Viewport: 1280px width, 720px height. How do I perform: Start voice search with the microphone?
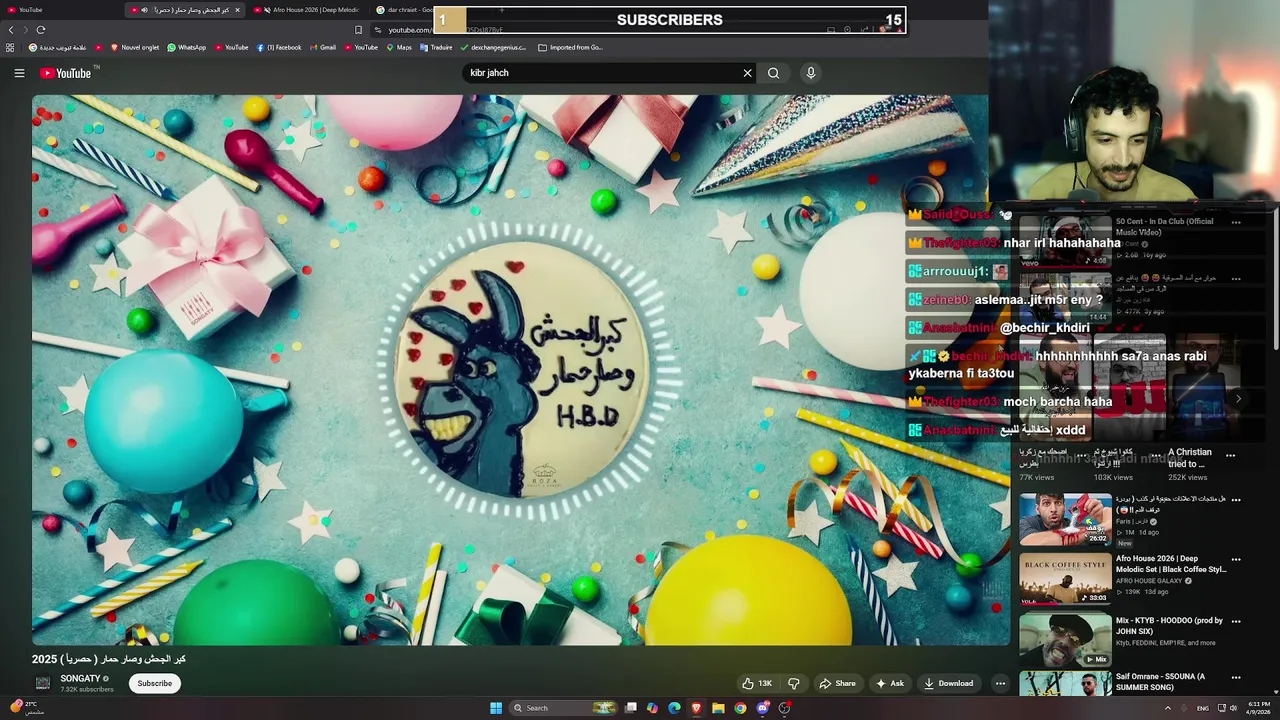[x=811, y=73]
